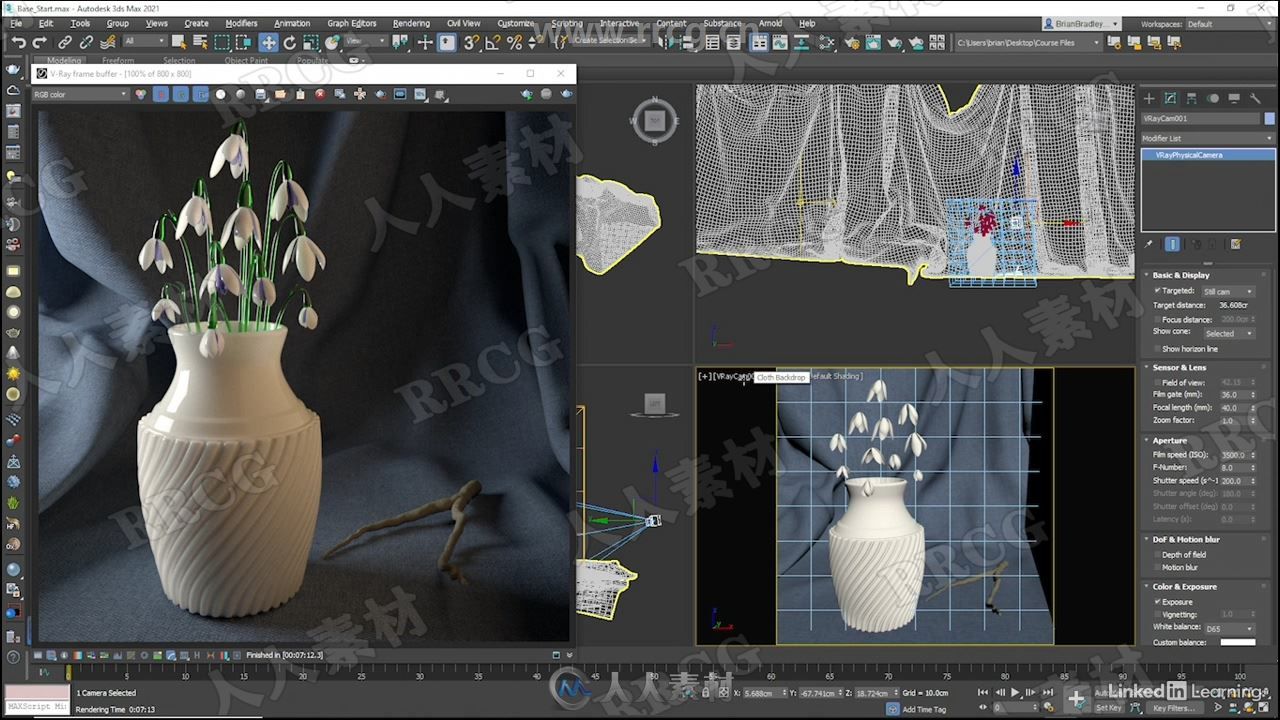This screenshot has width=1280, height=720.
Task: Open the Hierarchy tab in command panel
Action: pos(1192,98)
